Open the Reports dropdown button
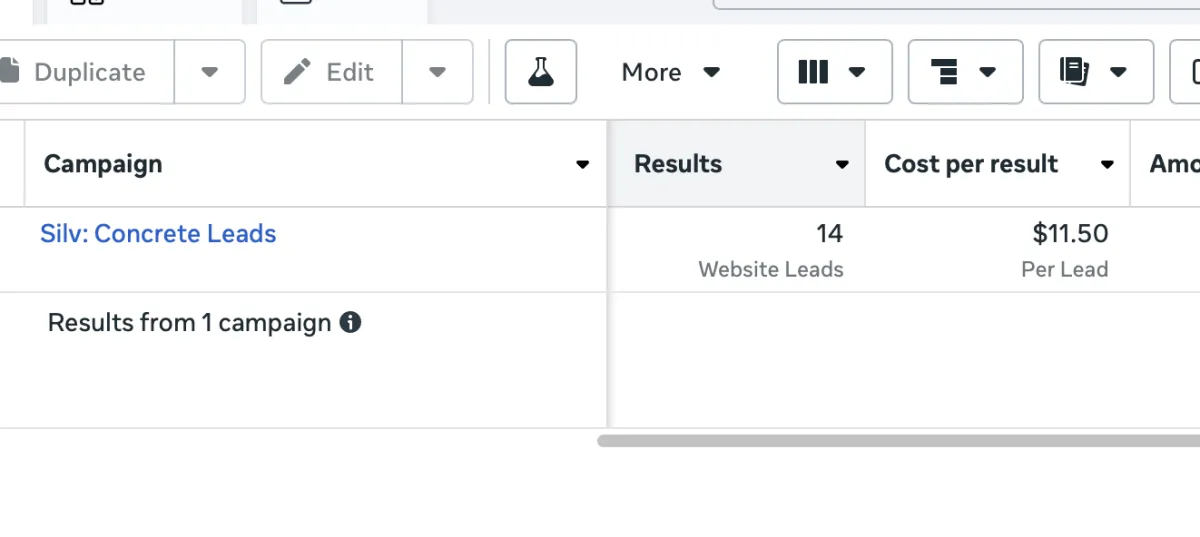This screenshot has width=1200, height=537. point(1096,72)
